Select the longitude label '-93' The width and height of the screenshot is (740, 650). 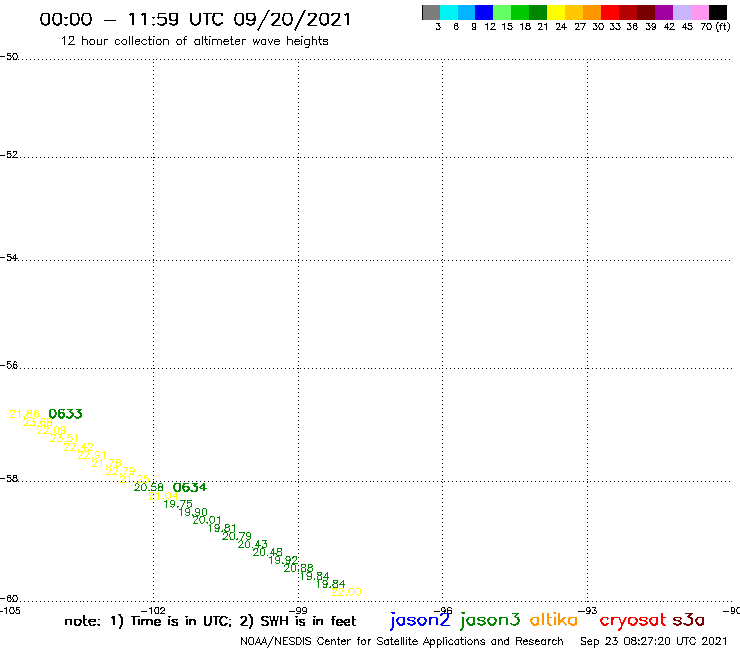[588, 611]
